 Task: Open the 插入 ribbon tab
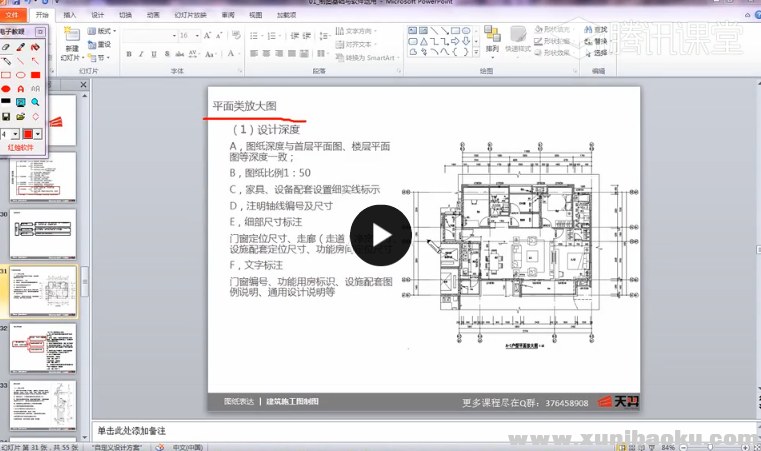coord(69,16)
